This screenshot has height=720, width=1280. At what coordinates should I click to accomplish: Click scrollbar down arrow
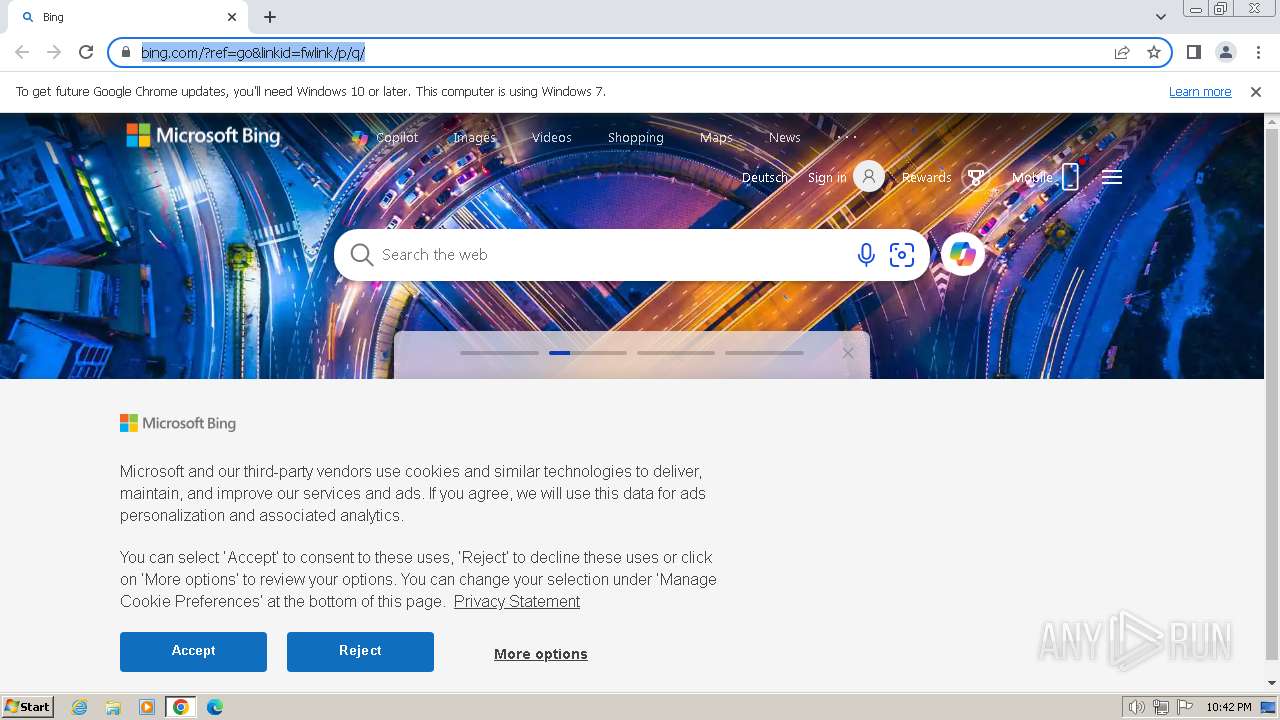pos(1272,684)
